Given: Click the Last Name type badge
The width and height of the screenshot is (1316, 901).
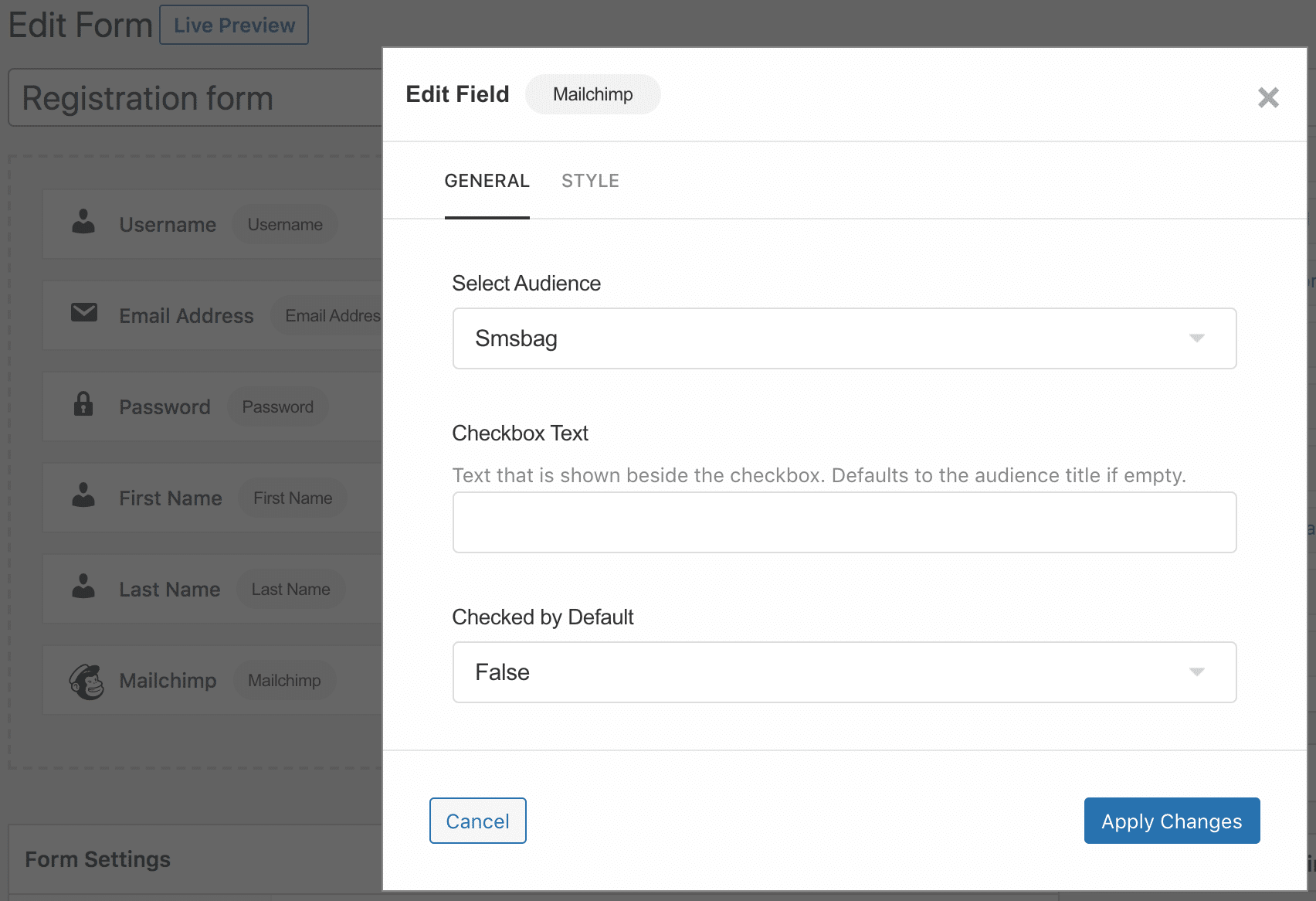Looking at the screenshot, I should (x=290, y=590).
